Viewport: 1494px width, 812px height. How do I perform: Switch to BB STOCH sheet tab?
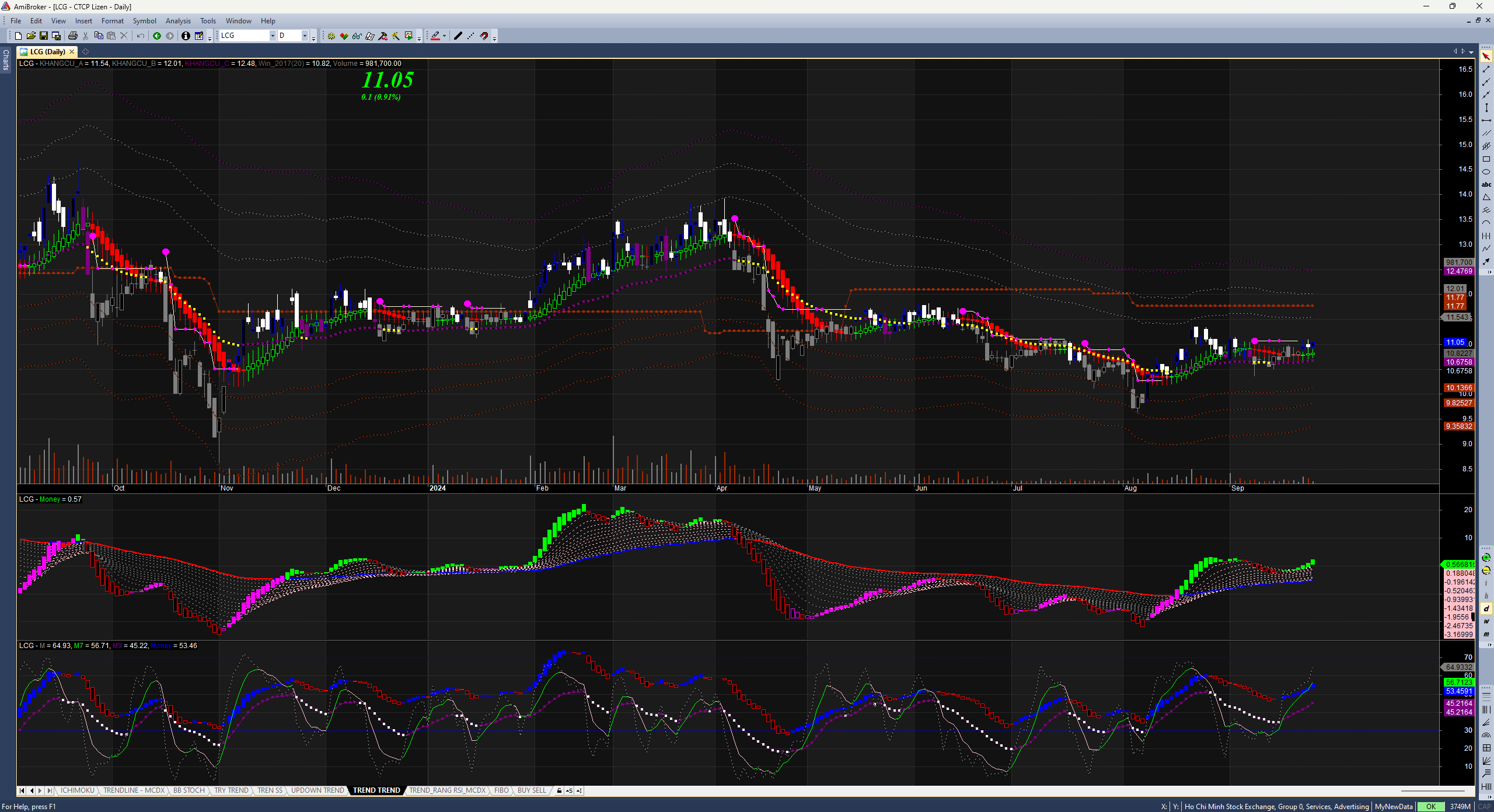pos(189,790)
